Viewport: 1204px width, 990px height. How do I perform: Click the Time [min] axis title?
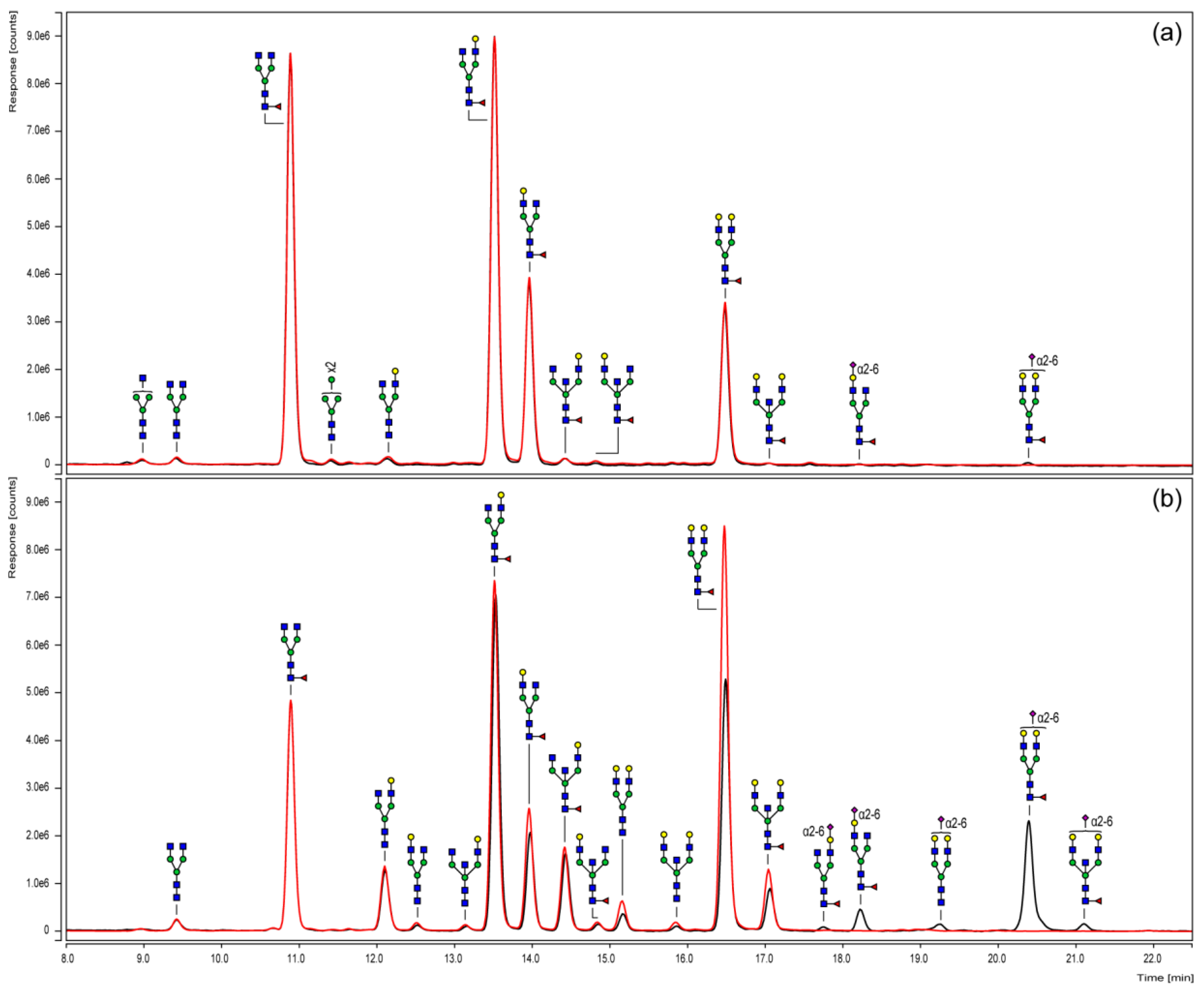pyautogui.click(x=1165, y=978)
